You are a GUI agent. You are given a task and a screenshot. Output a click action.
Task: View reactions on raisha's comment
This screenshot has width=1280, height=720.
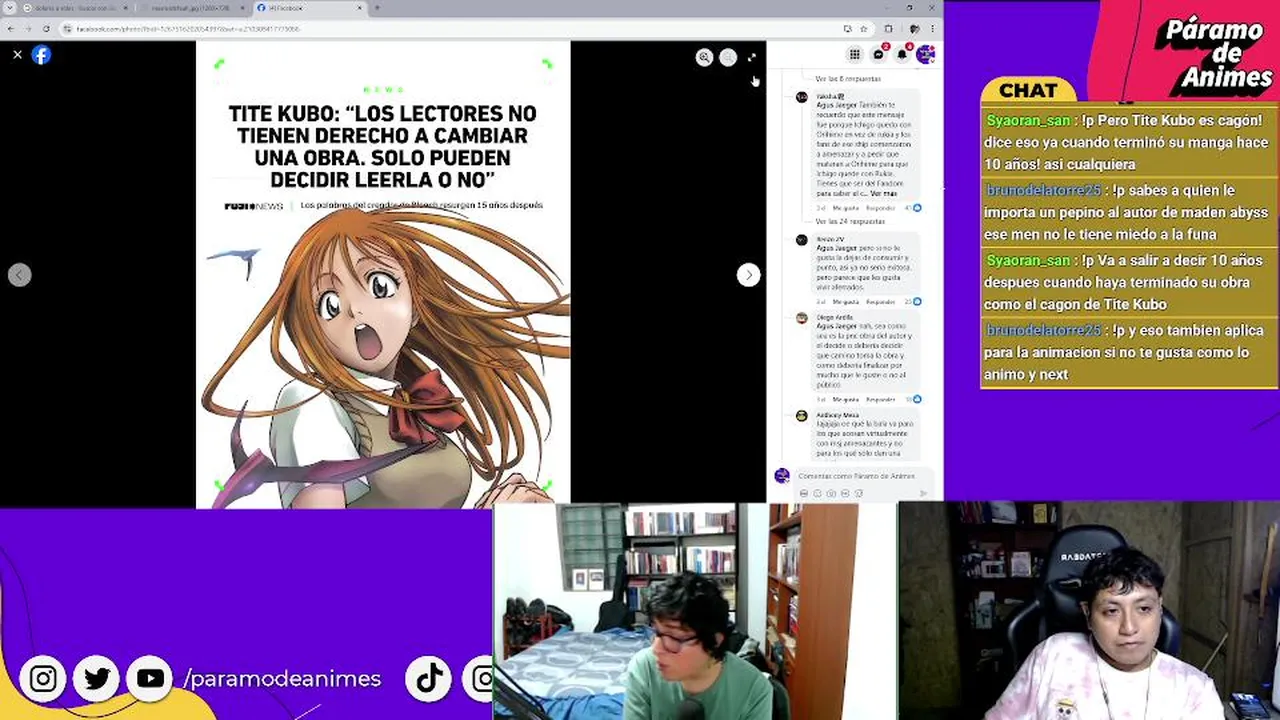pos(914,208)
